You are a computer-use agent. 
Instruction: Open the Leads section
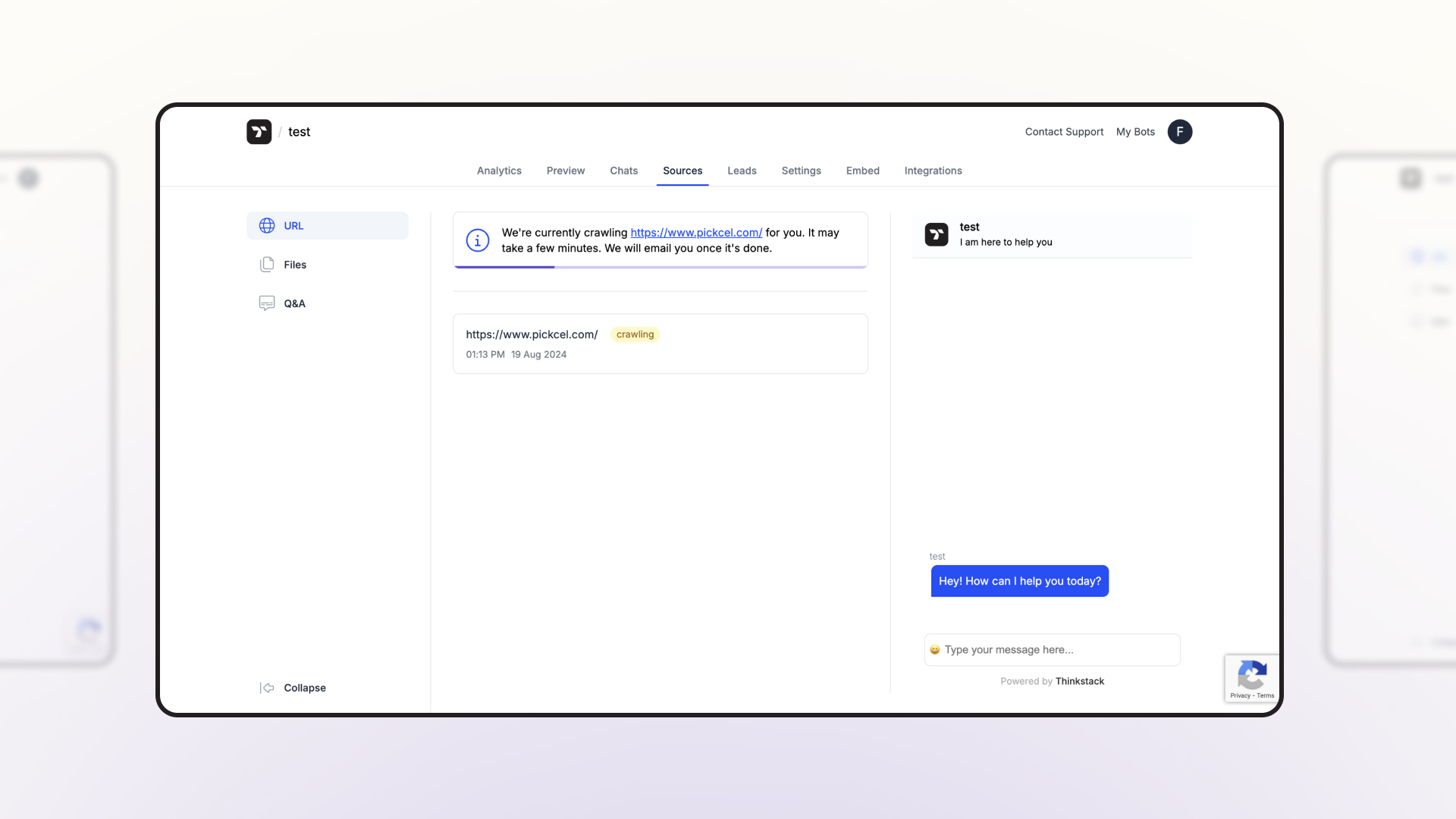pyautogui.click(x=741, y=170)
